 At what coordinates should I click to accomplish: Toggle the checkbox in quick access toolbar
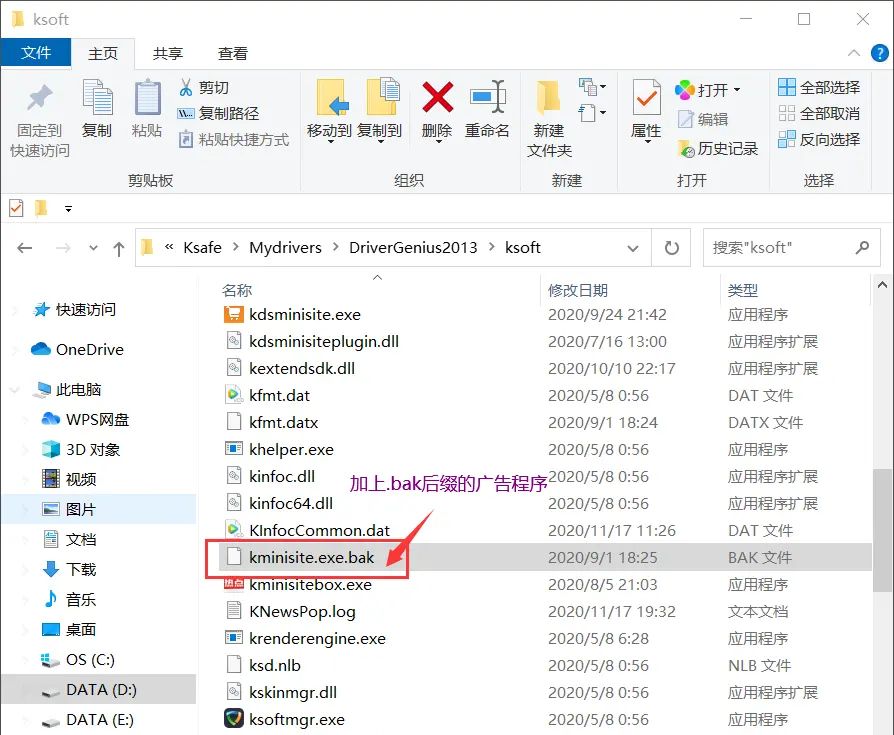tap(16, 208)
